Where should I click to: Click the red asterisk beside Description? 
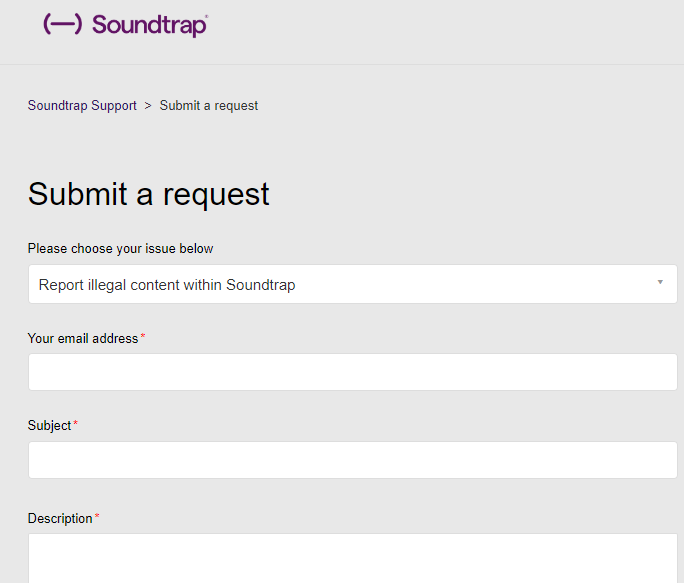97,516
